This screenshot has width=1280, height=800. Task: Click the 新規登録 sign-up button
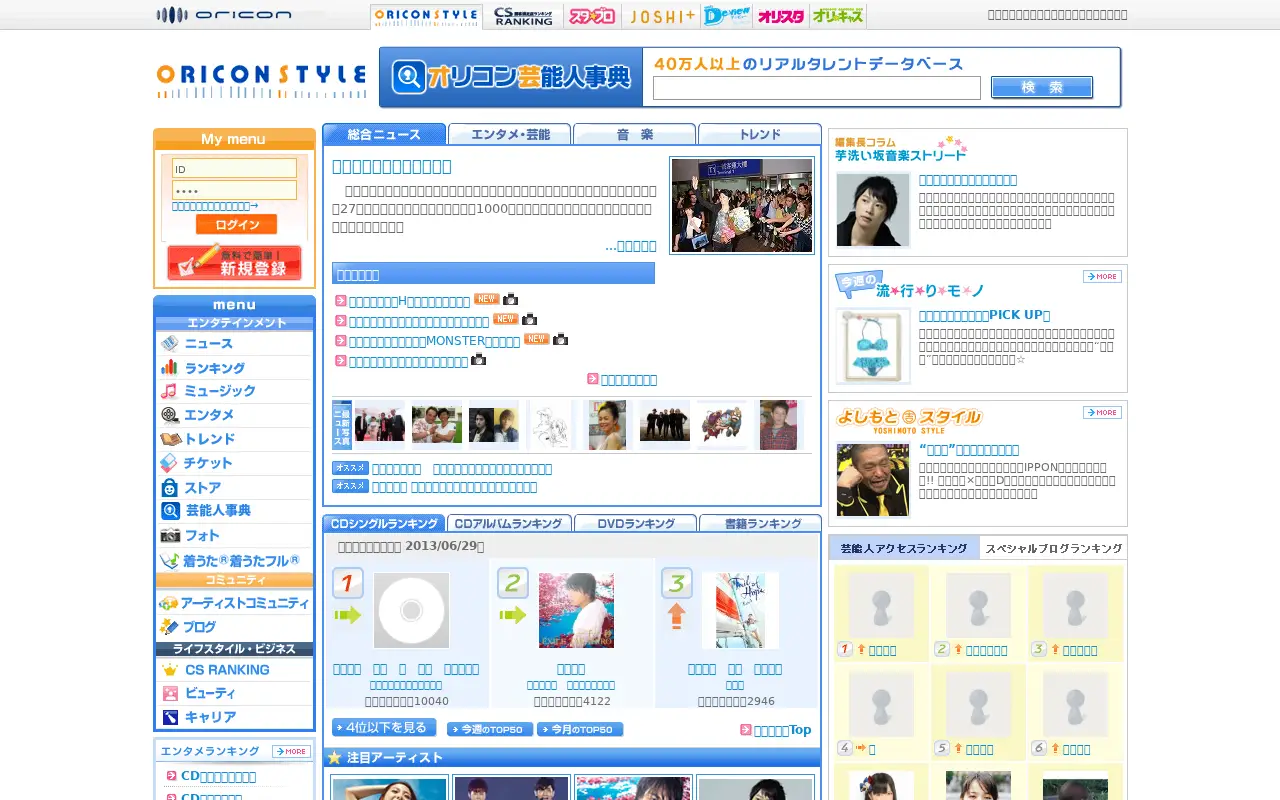click(x=234, y=263)
